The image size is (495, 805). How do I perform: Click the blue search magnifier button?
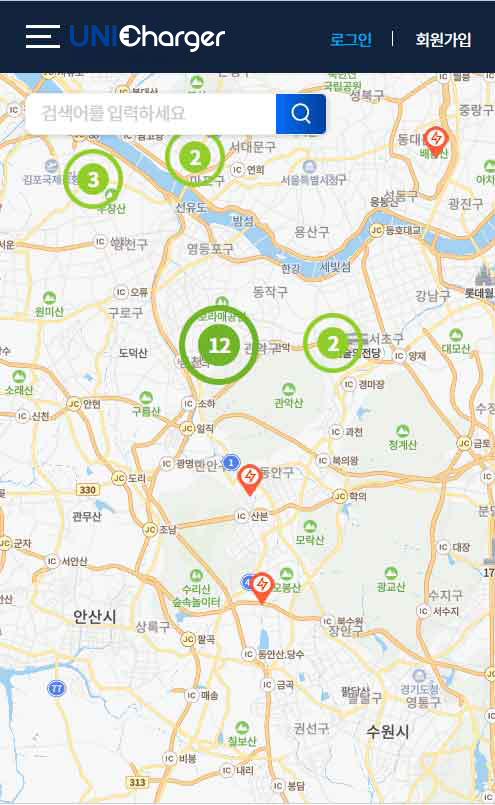[301, 113]
